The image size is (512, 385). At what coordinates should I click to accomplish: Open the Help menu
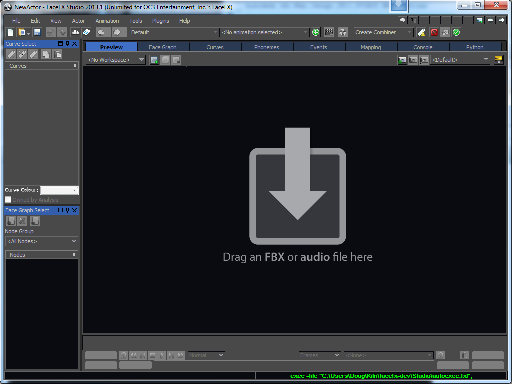[184, 21]
